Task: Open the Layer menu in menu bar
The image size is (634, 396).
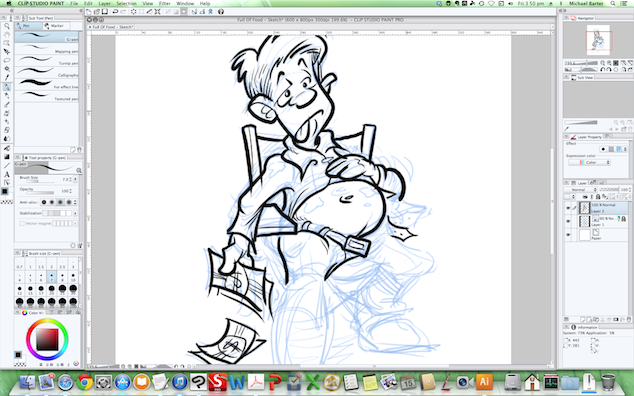Action: [x=104, y=3]
